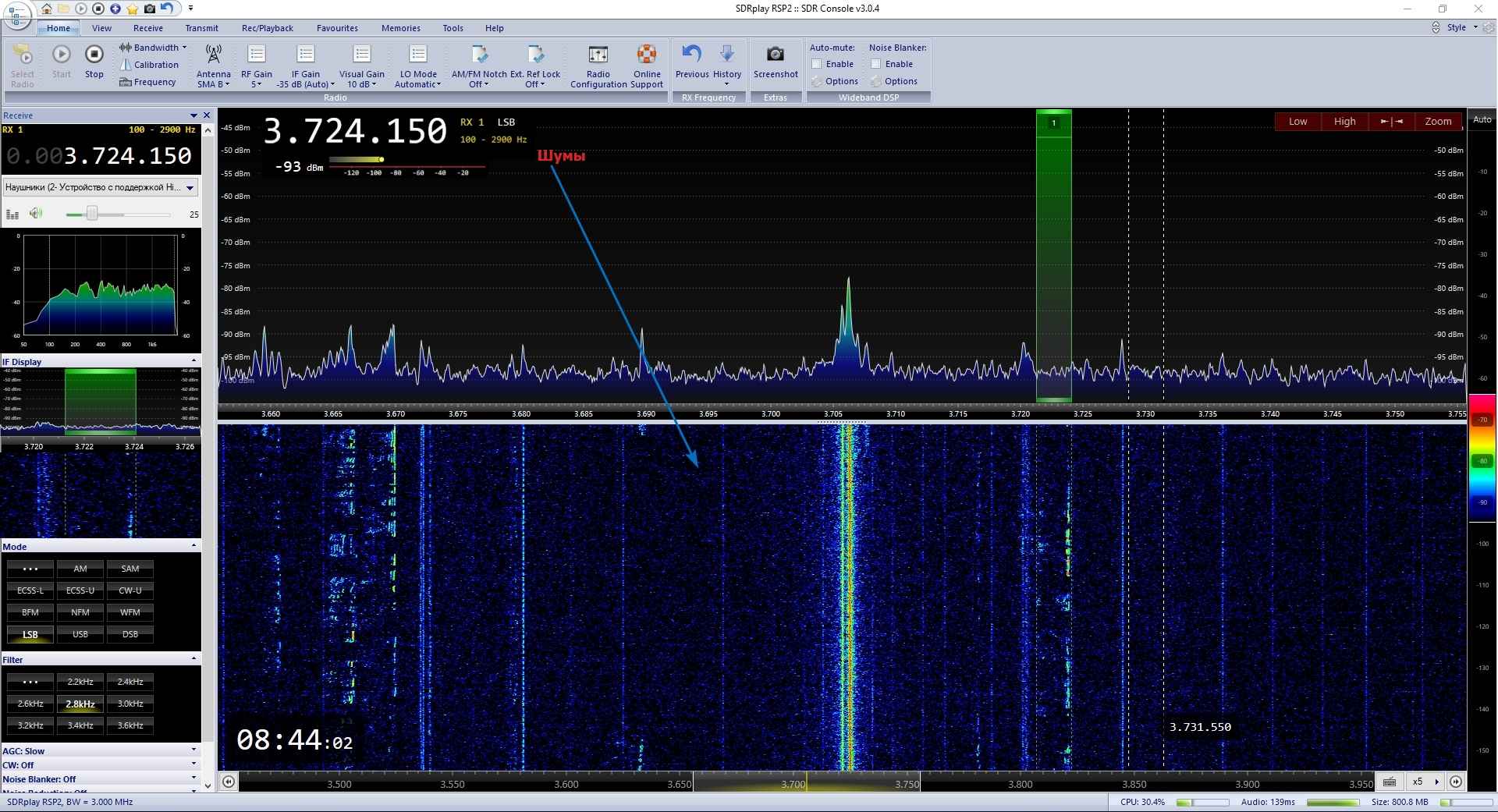Open the Antenna SMA B dropdown

(x=213, y=66)
